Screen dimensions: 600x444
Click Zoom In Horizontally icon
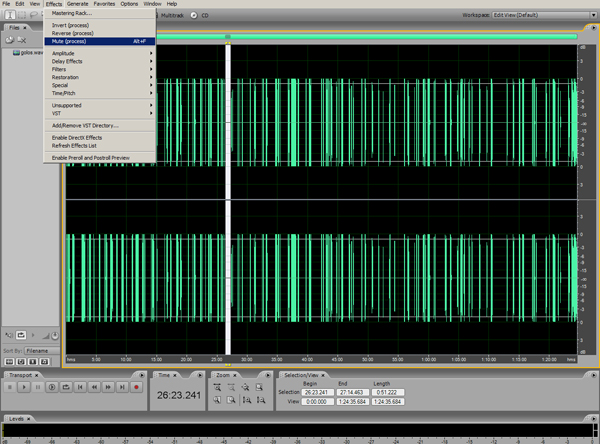pyautogui.click(x=218, y=386)
